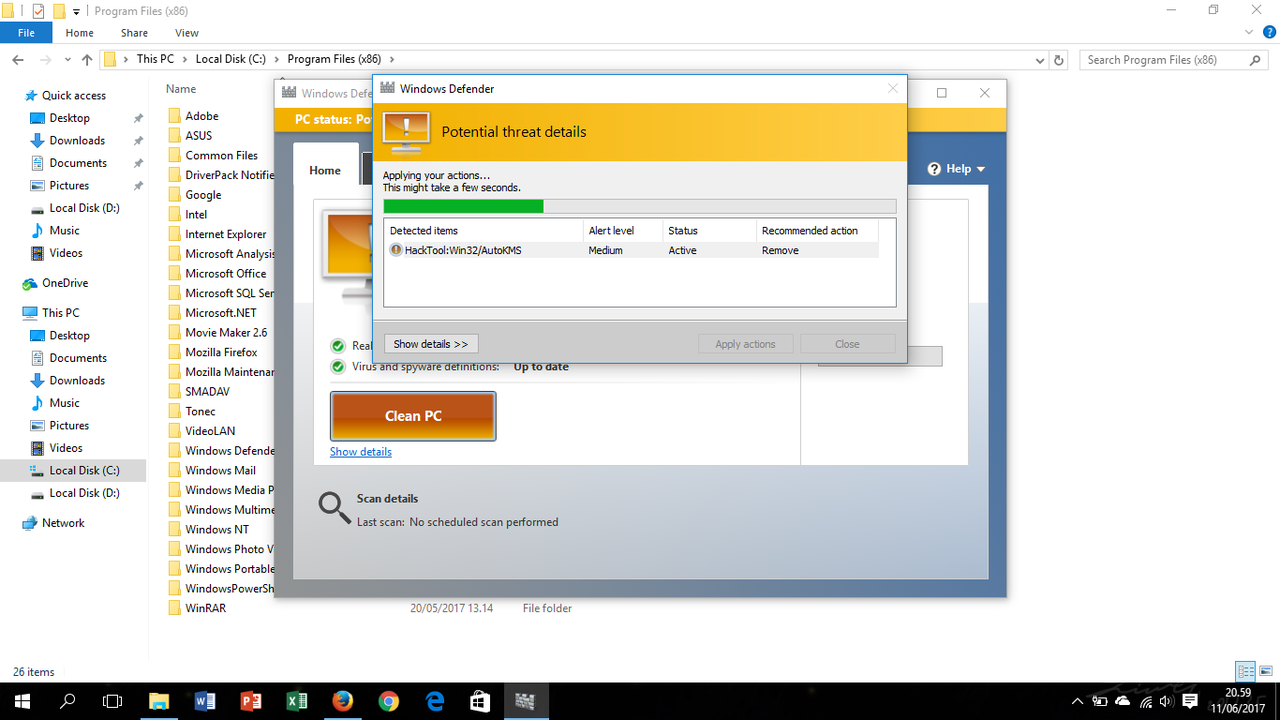Click Show details link under Clean PC
The width and height of the screenshot is (1280, 720).
[361, 452]
